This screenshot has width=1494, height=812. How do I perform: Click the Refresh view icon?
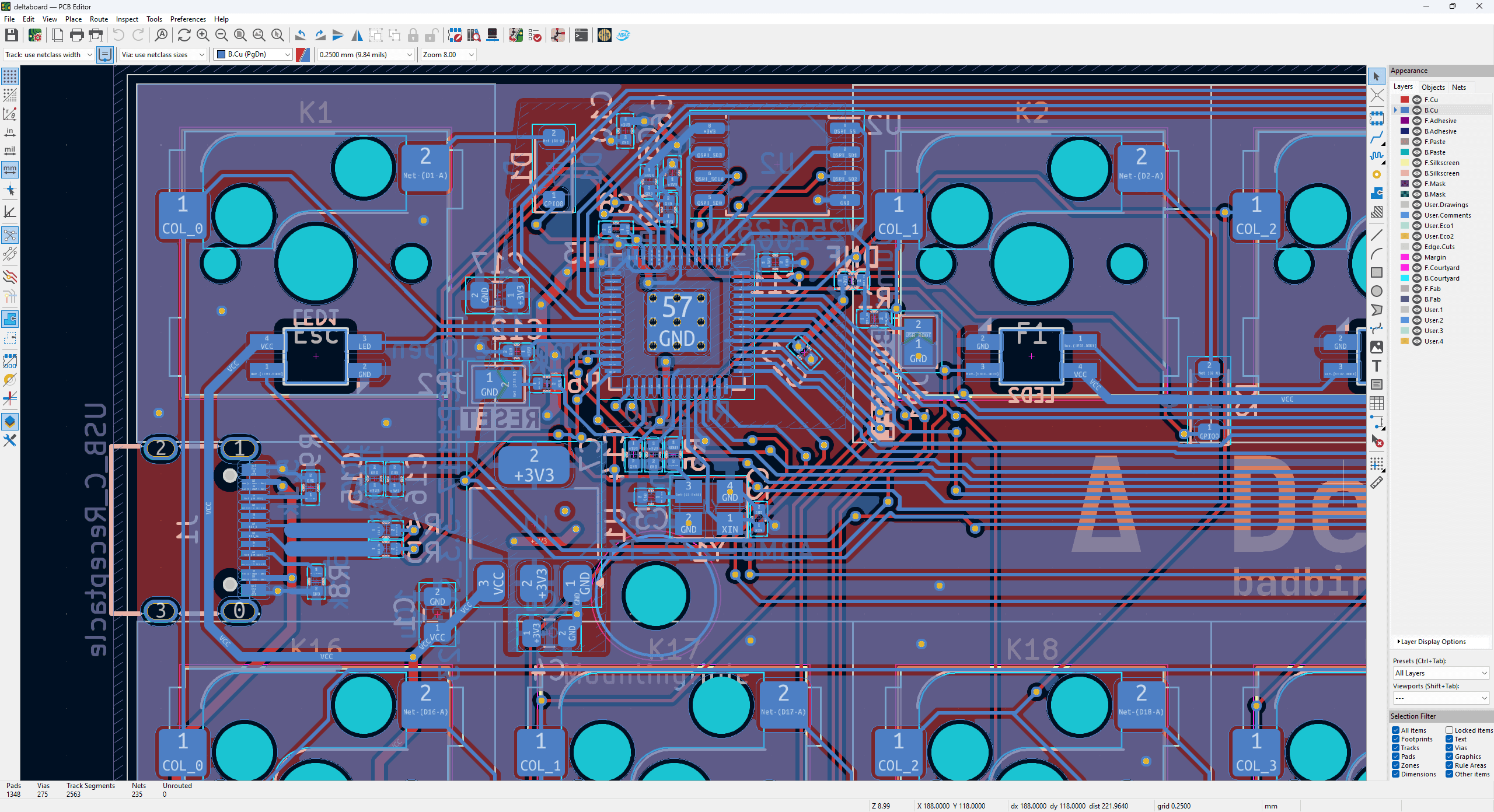(x=184, y=36)
